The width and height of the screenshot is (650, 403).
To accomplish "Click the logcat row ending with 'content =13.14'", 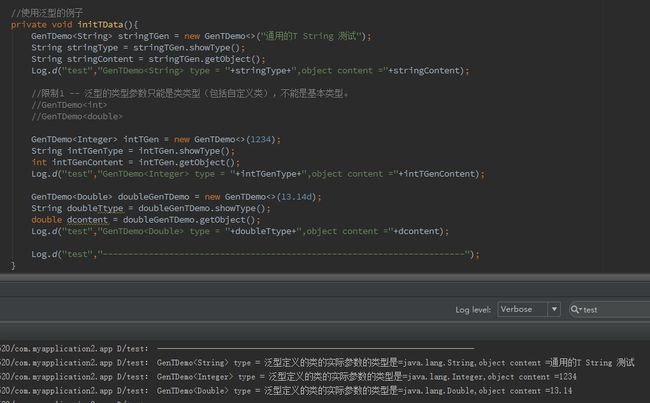I will (x=286, y=391).
